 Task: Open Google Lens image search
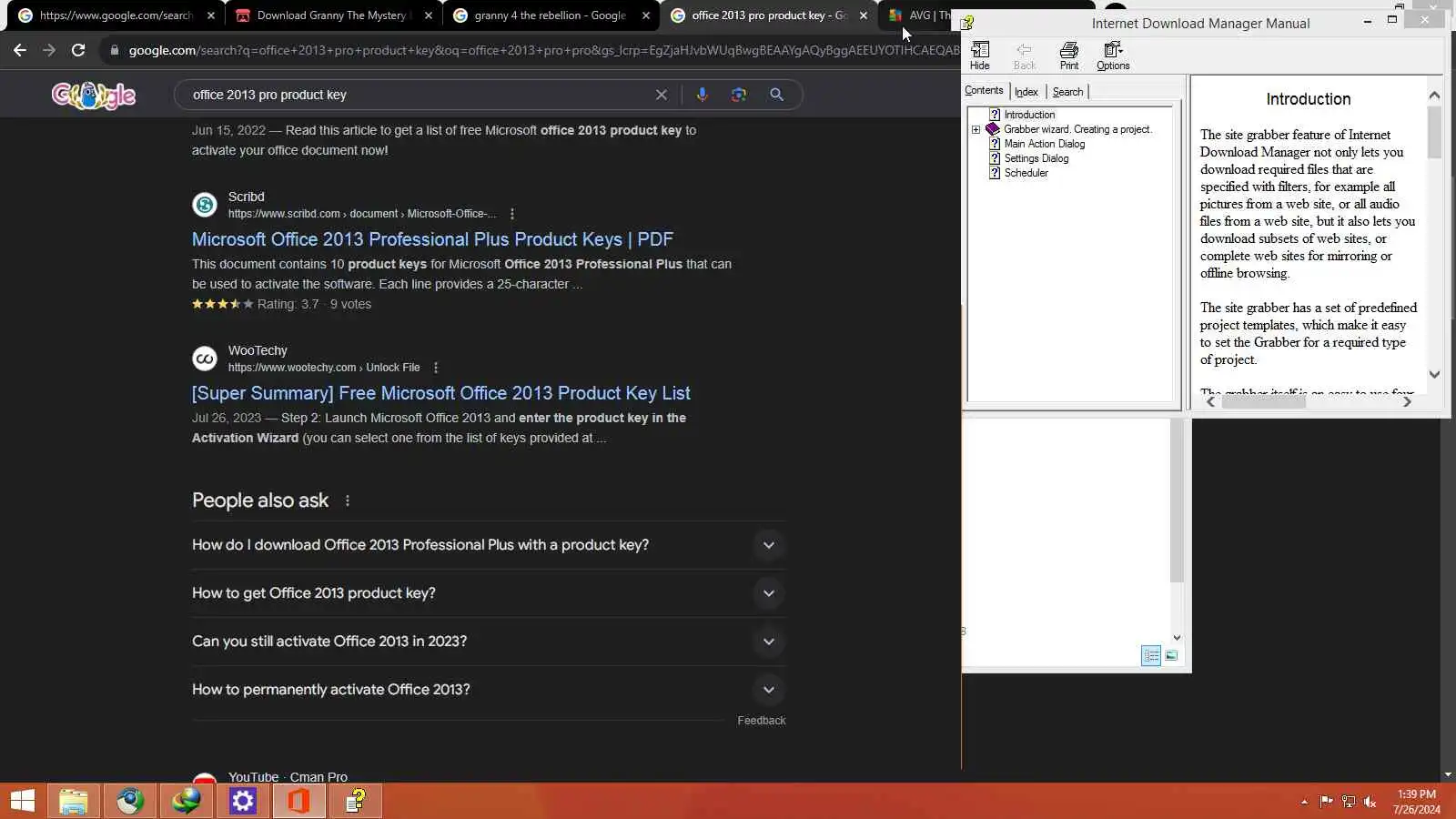tap(739, 95)
